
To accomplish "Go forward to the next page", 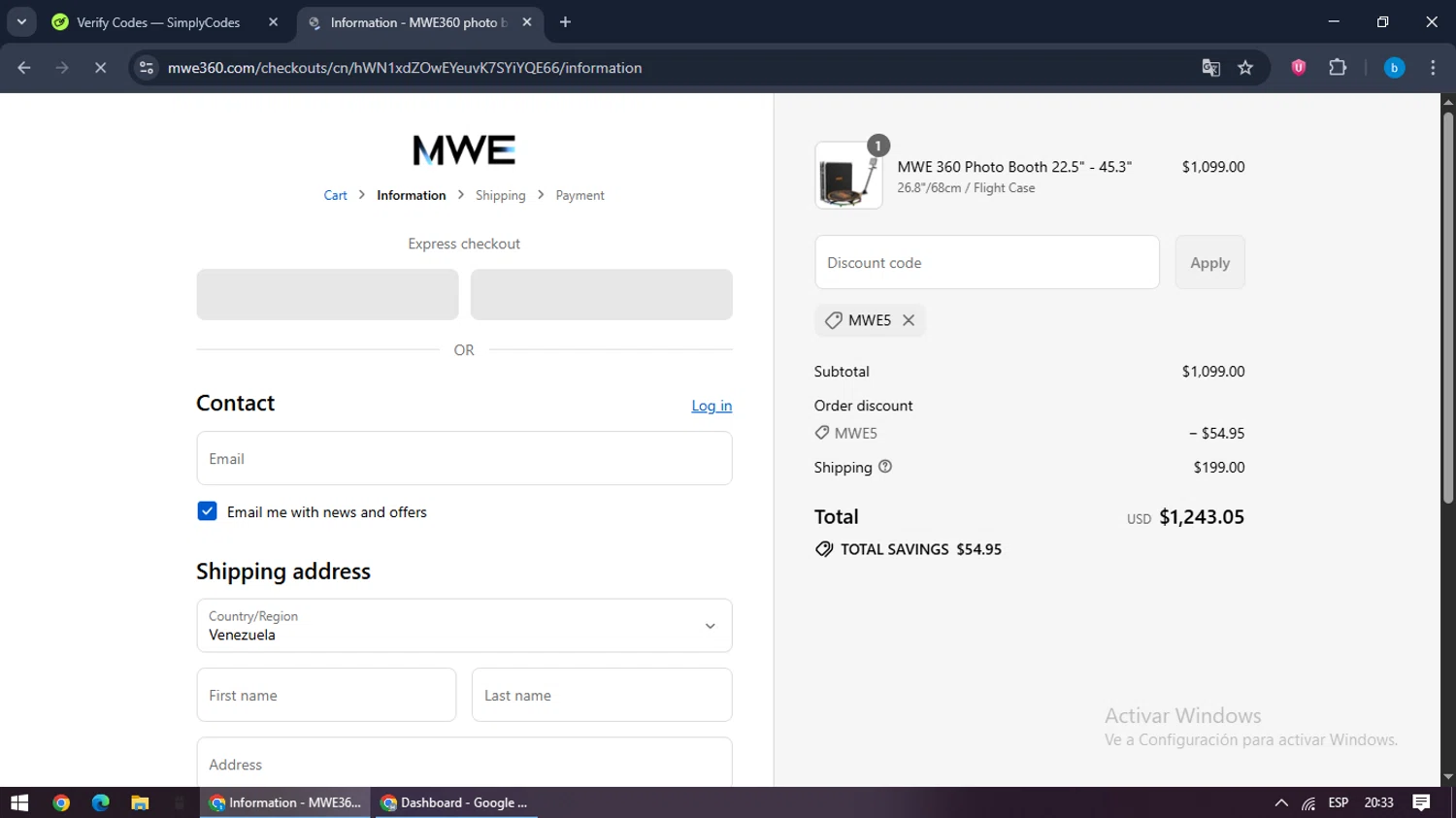I will [62, 68].
